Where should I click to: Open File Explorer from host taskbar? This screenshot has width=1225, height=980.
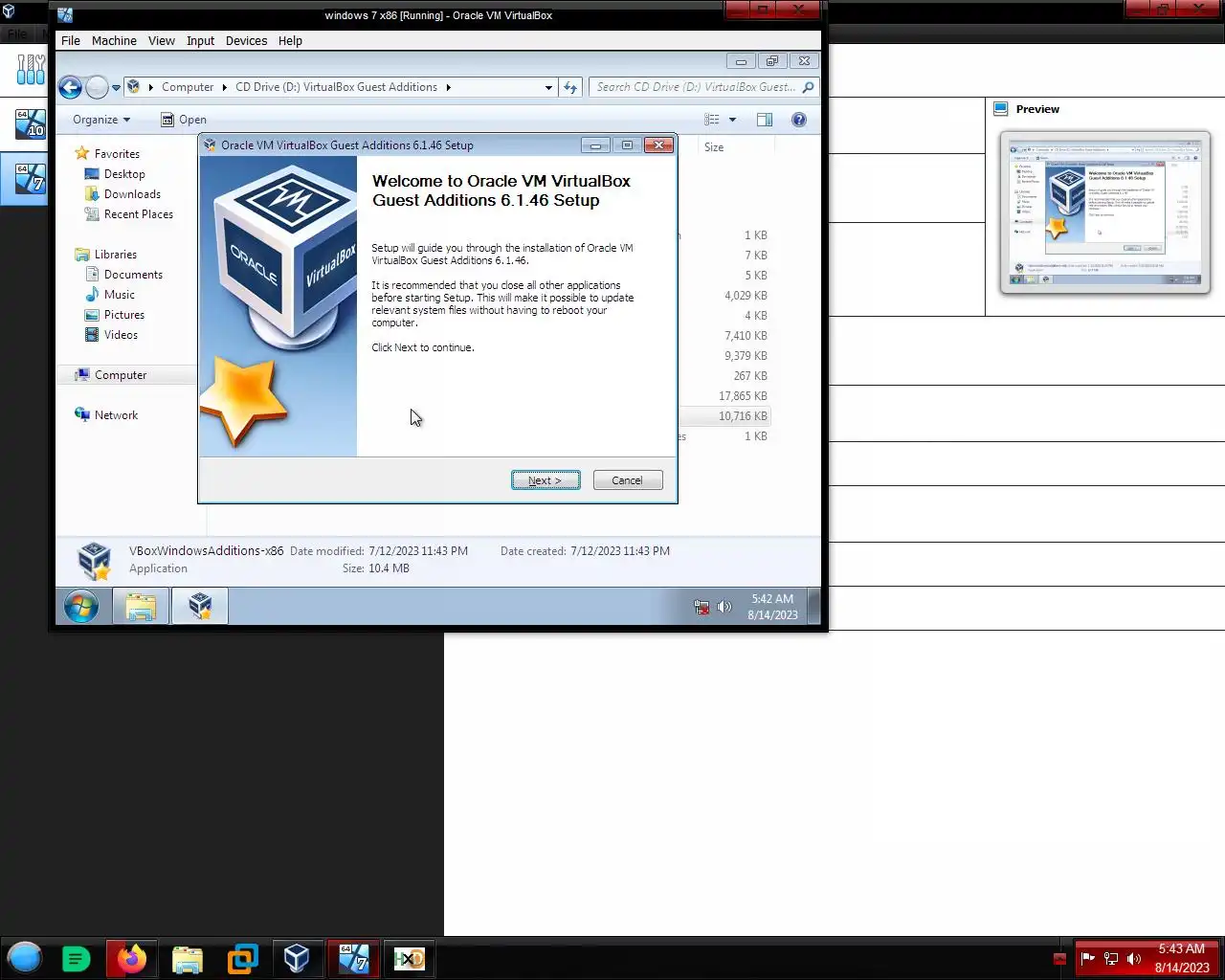[x=187, y=958]
